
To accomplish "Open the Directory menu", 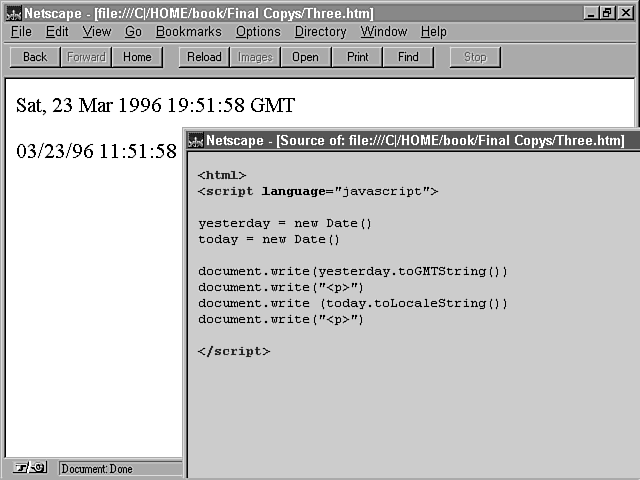I will 320,32.
